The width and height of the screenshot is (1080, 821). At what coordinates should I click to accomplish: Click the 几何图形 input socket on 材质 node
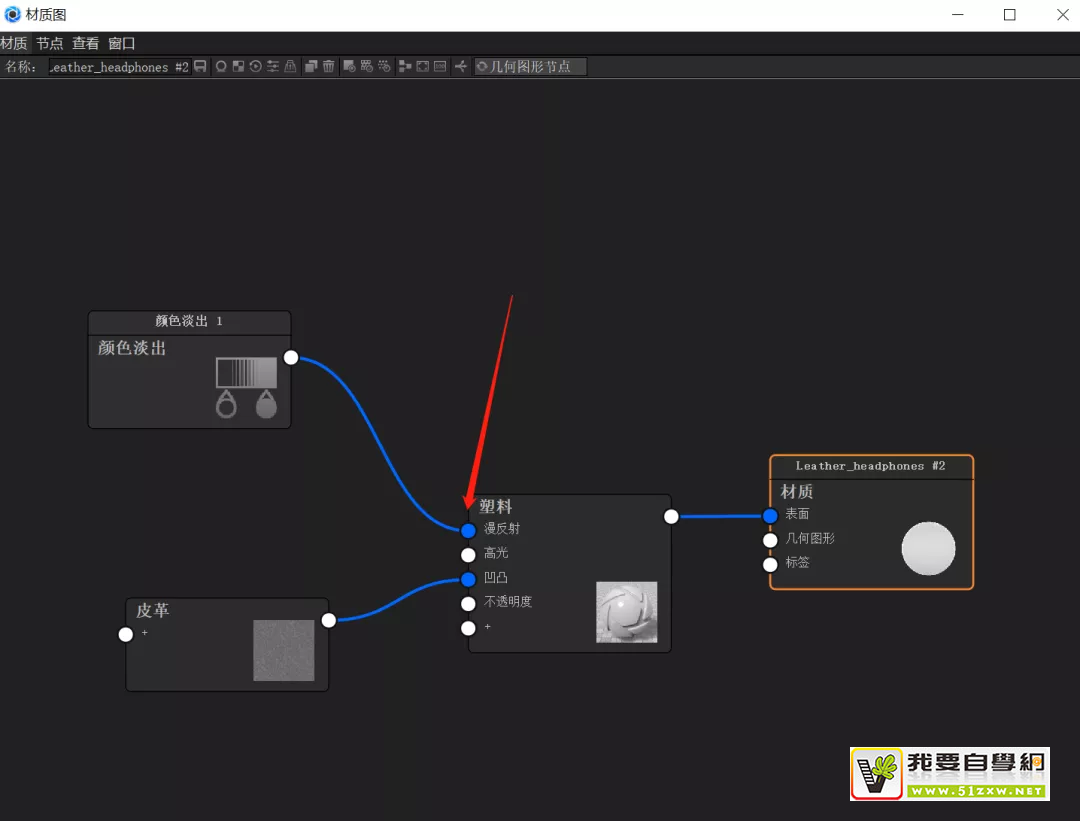click(770, 540)
